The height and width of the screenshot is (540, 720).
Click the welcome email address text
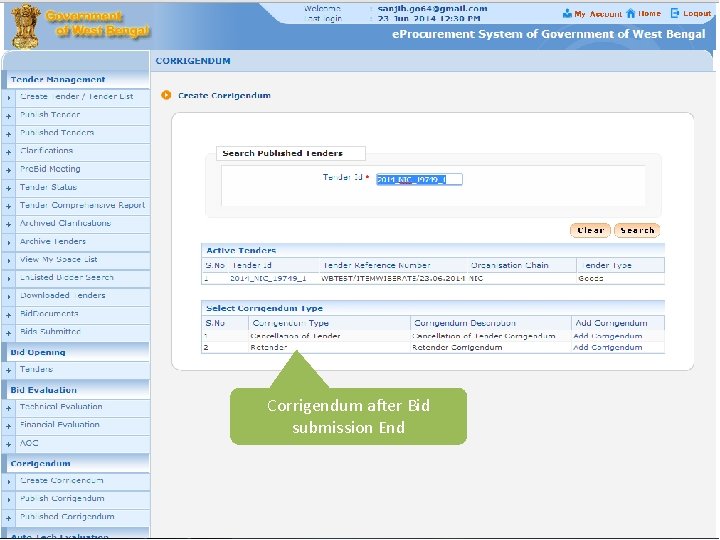click(432, 8)
